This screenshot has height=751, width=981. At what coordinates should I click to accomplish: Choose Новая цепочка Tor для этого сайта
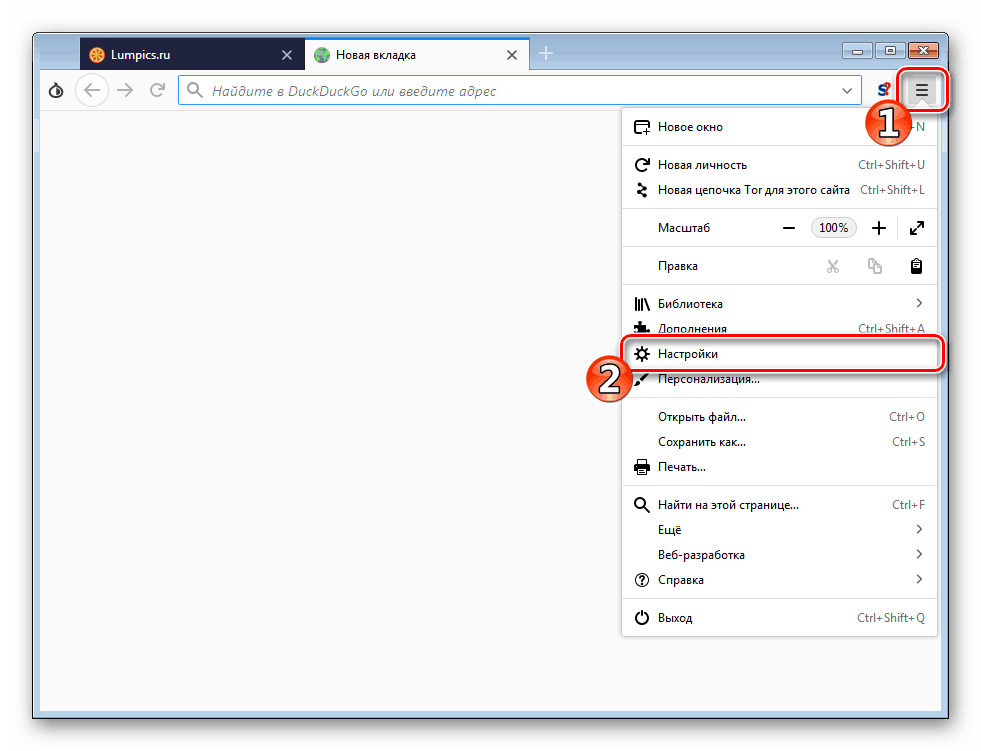pos(779,190)
